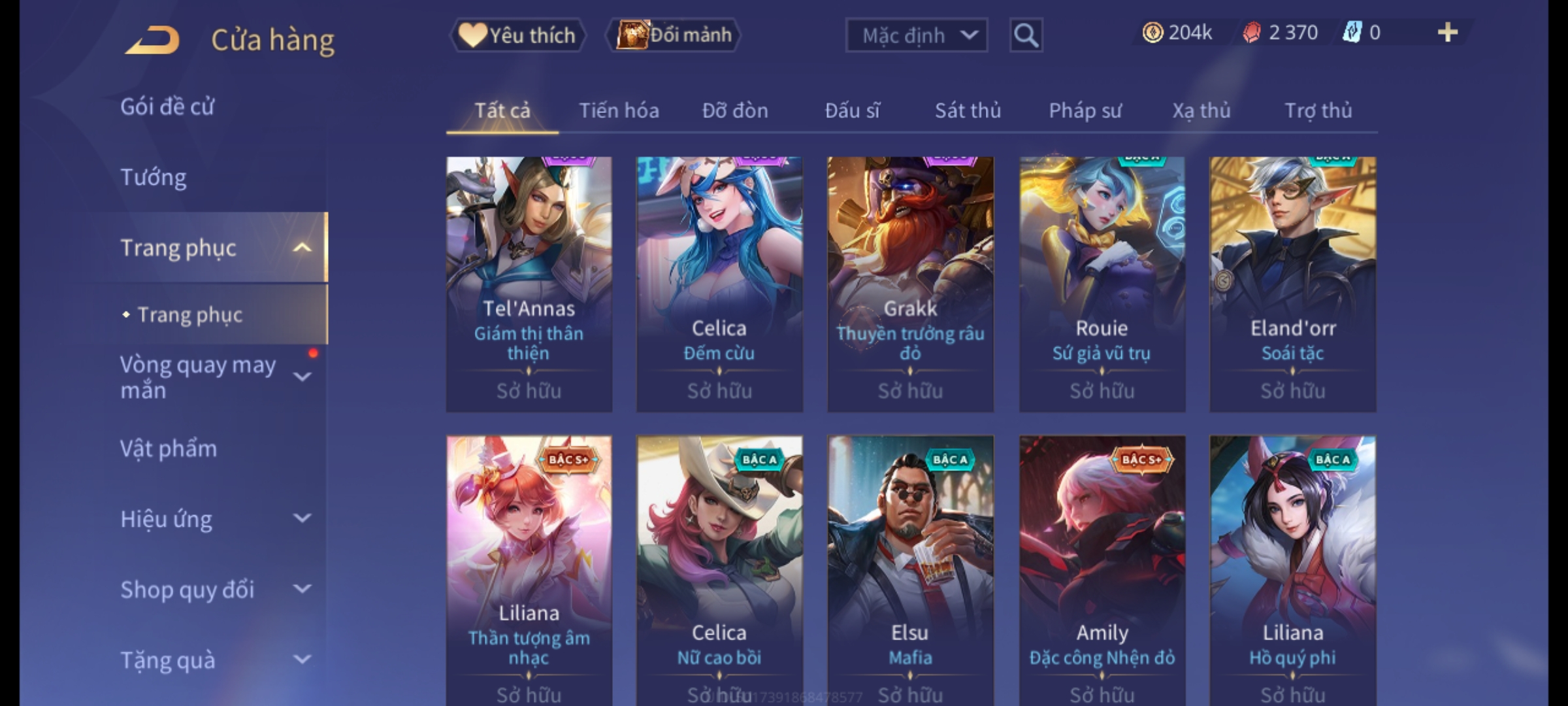Go to Tướng in sidebar

tap(154, 177)
